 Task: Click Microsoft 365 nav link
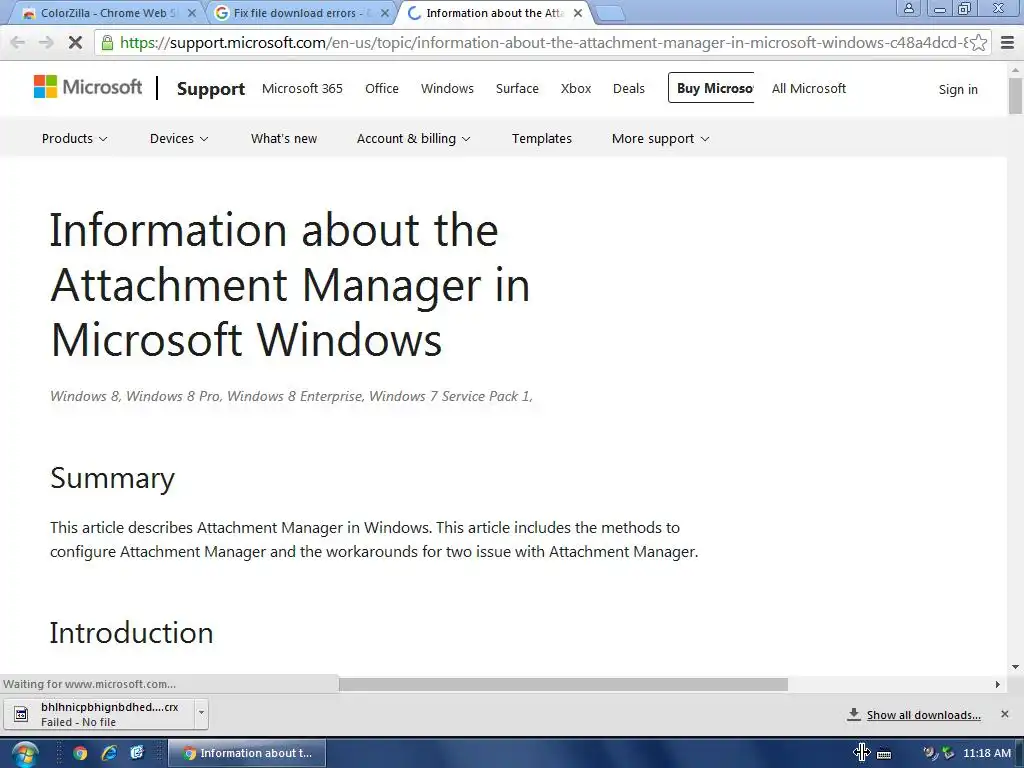click(302, 88)
